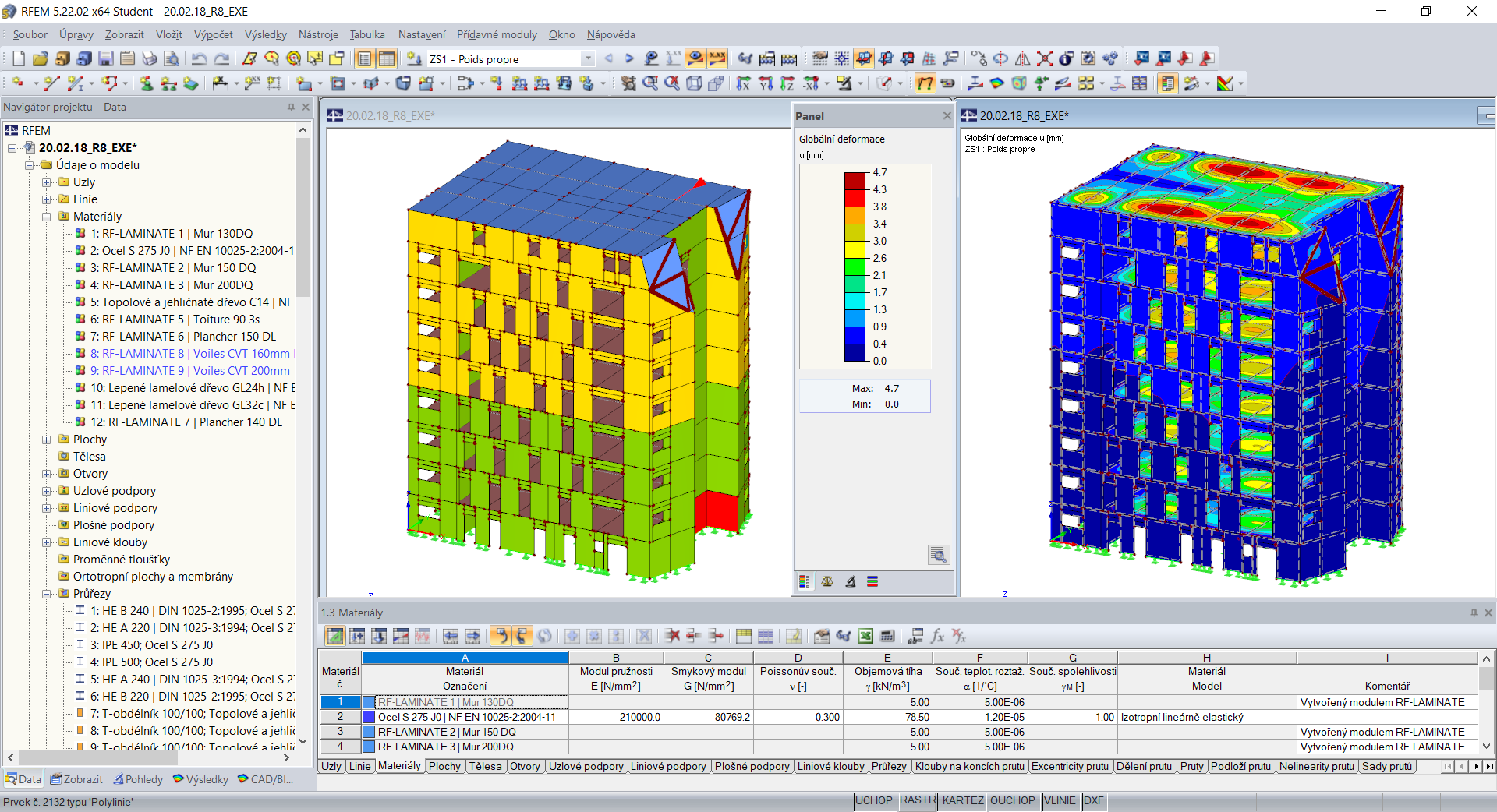
Task: Close the Panel with its X
Action: tap(947, 116)
